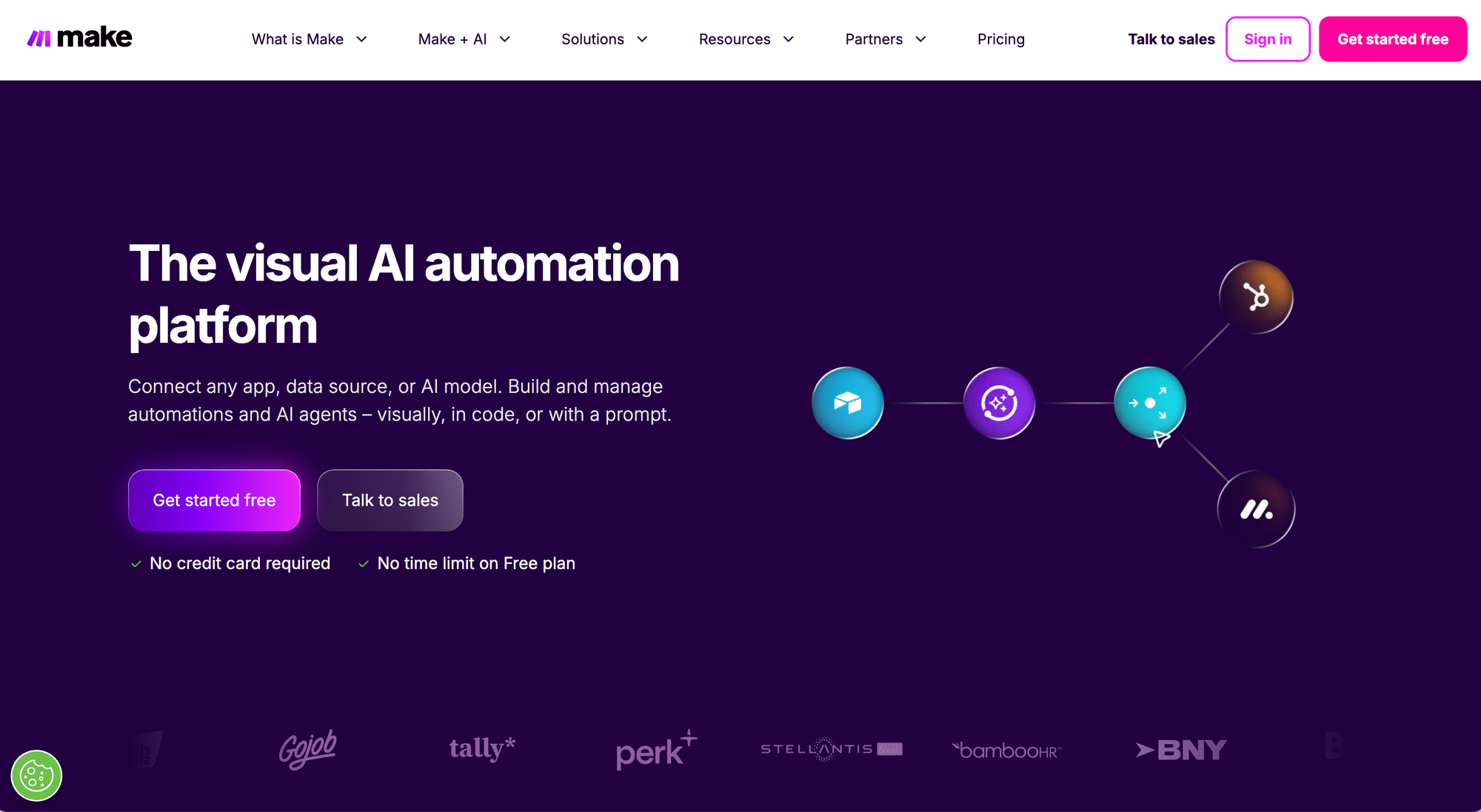The image size is (1481, 812).
Task: Click the 'No credit card required' text
Action: pyautogui.click(x=240, y=563)
